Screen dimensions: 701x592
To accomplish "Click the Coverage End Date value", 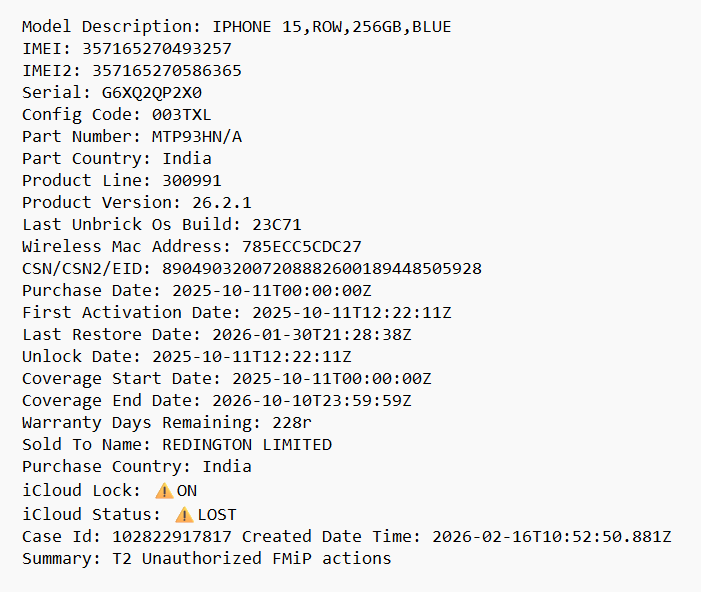I will point(312,400).
